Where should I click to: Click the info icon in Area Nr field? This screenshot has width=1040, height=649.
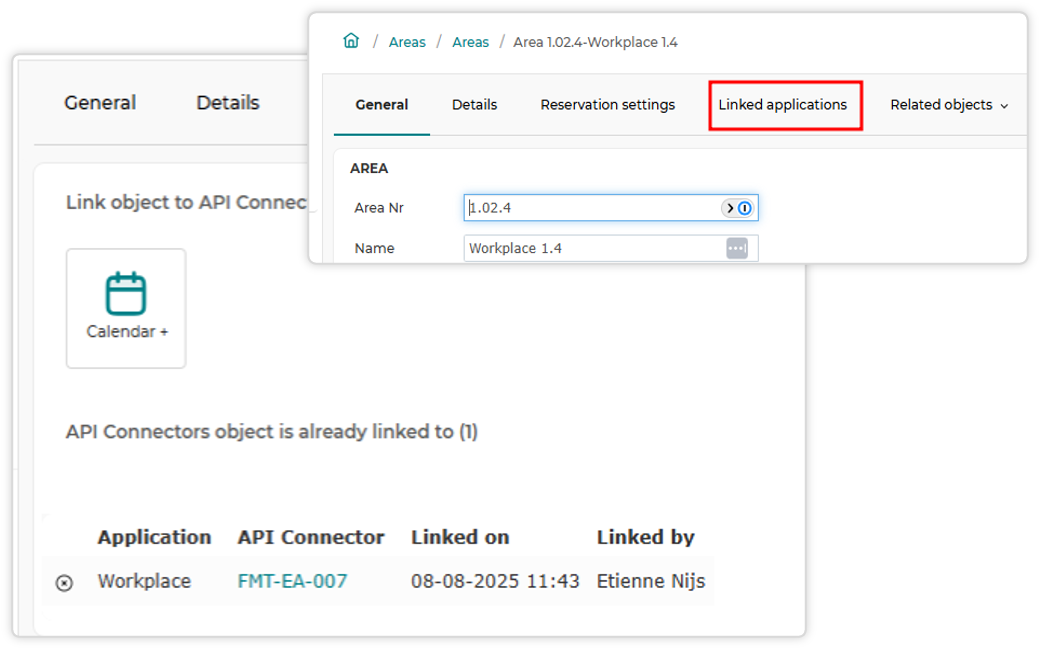point(745,208)
